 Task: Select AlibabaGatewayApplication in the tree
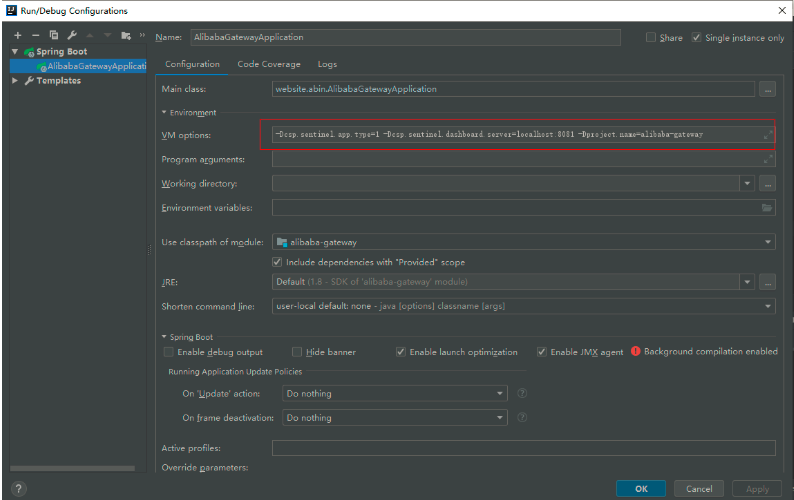[78, 66]
